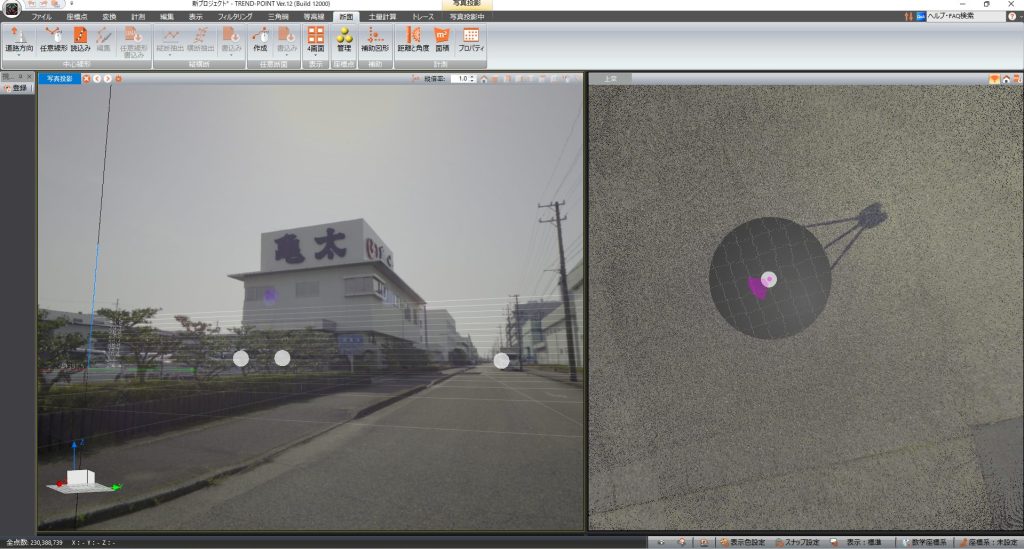
Task: Click the 読込み import icon
Action: click(80, 36)
